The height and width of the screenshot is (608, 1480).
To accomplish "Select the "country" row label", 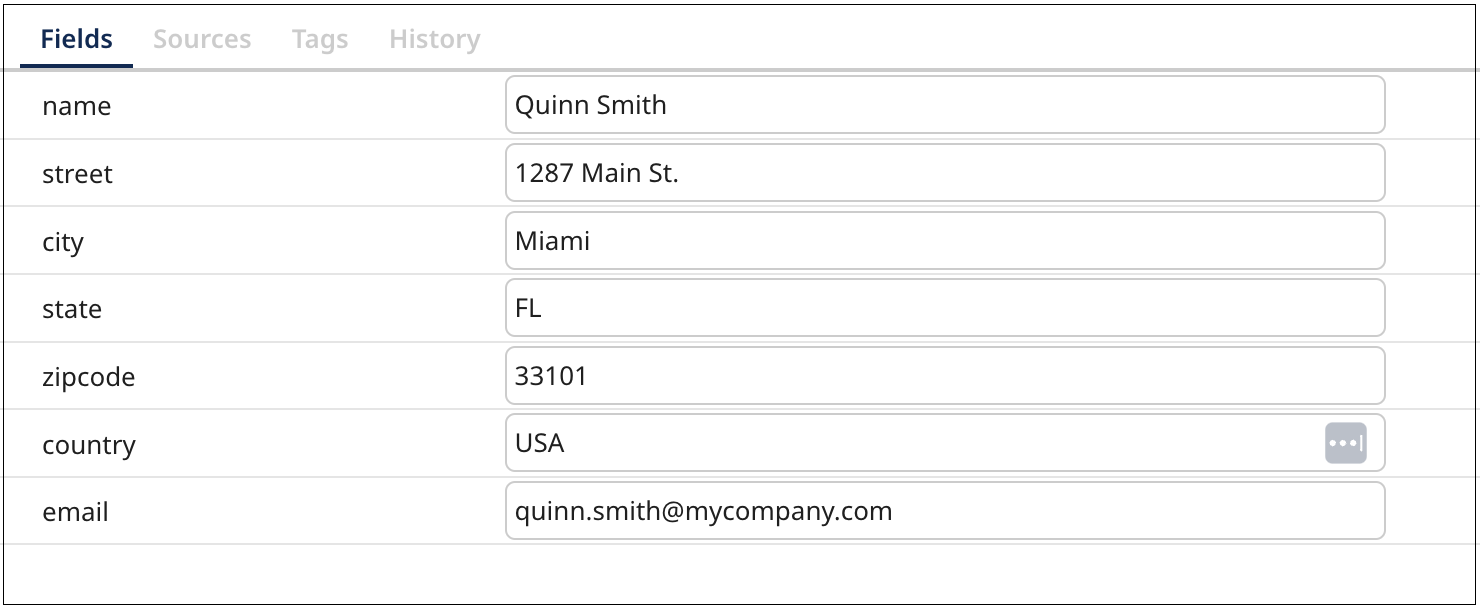I will 89,445.
